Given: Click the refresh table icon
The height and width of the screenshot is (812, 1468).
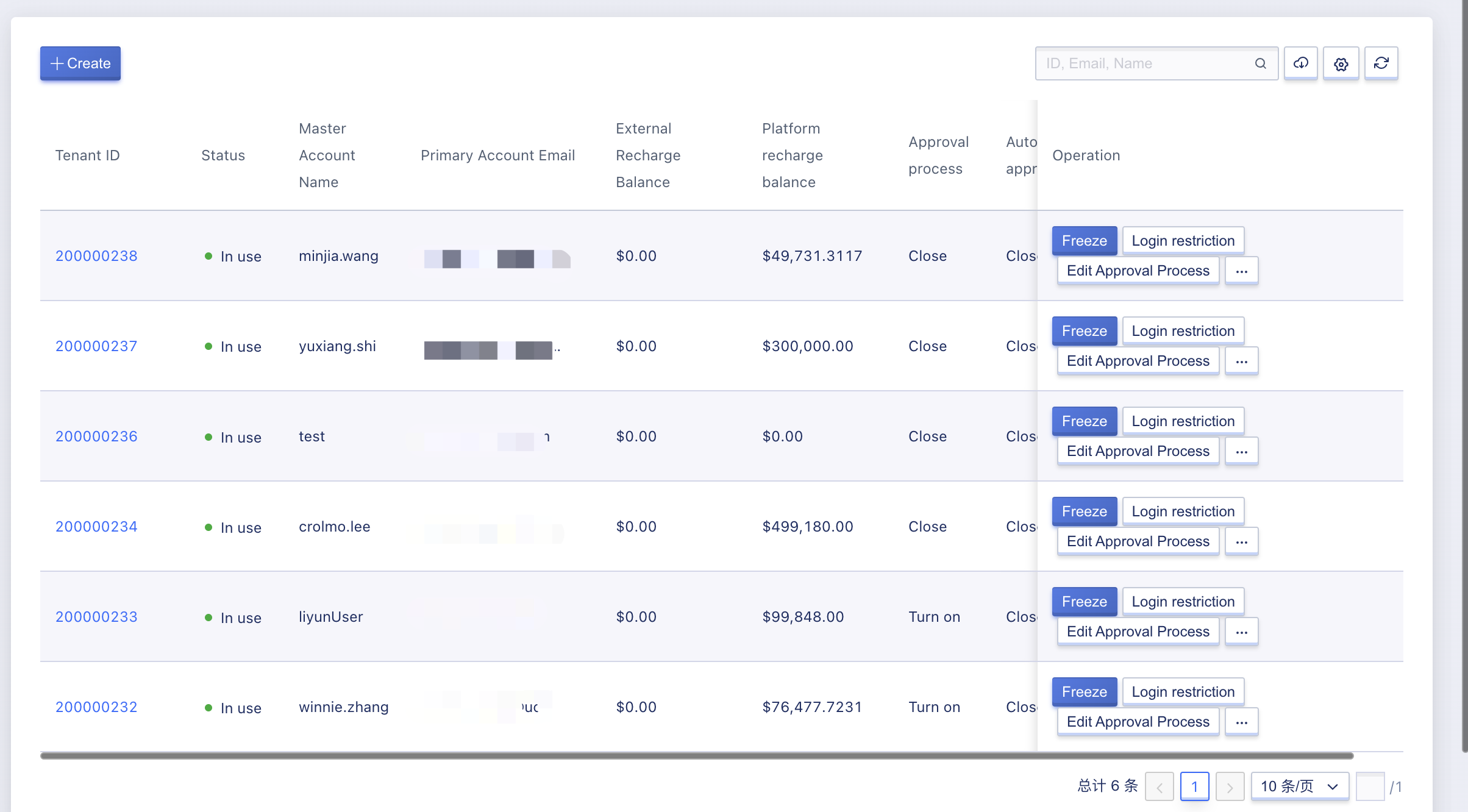Looking at the screenshot, I should point(1381,63).
